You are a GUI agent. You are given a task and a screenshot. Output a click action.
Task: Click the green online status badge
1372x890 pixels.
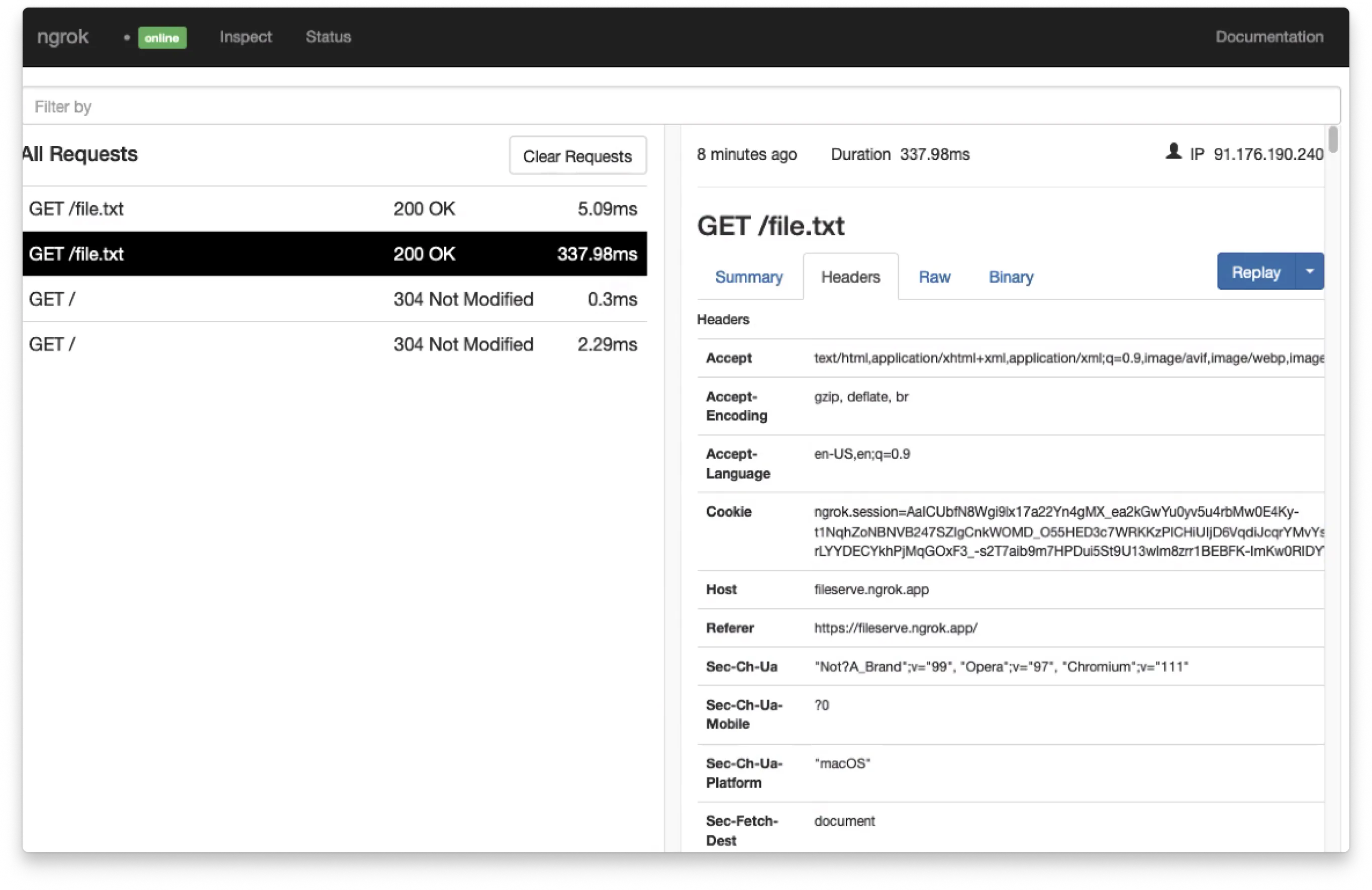pyautogui.click(x=162, y=38)
